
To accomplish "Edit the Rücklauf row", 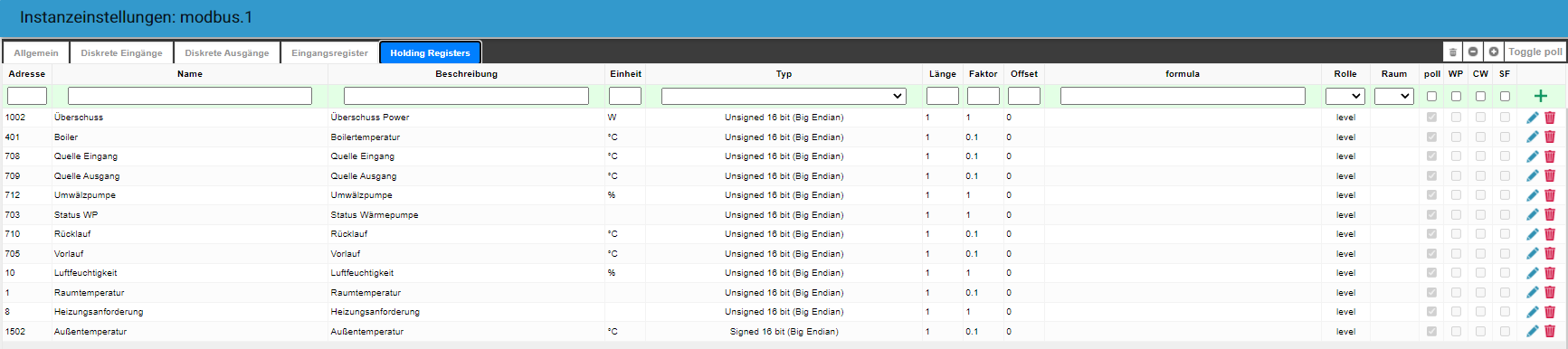I will pyautogui.click(x=1532, y=234).
